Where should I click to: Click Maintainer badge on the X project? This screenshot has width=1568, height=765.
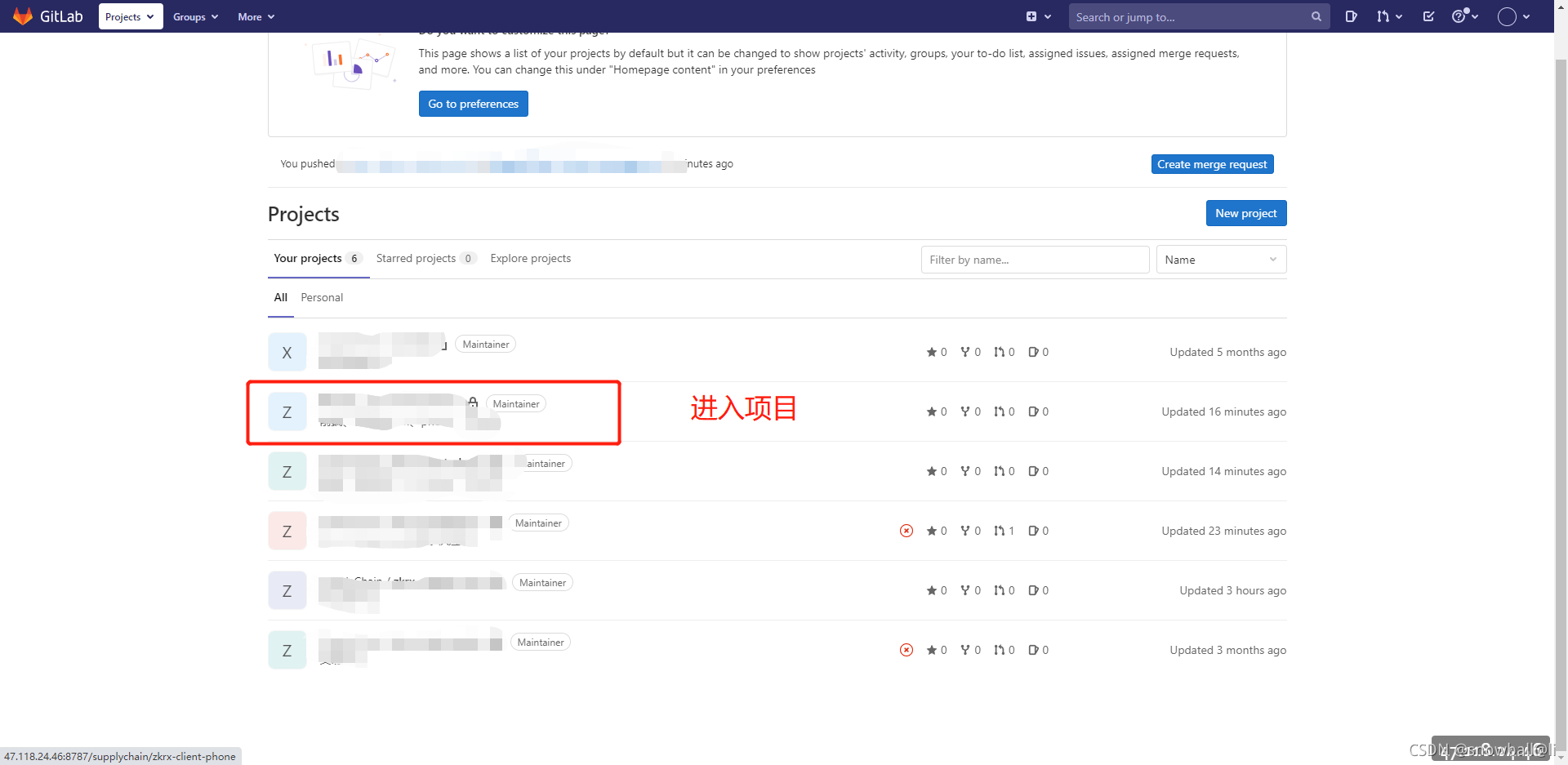[486, 345]
